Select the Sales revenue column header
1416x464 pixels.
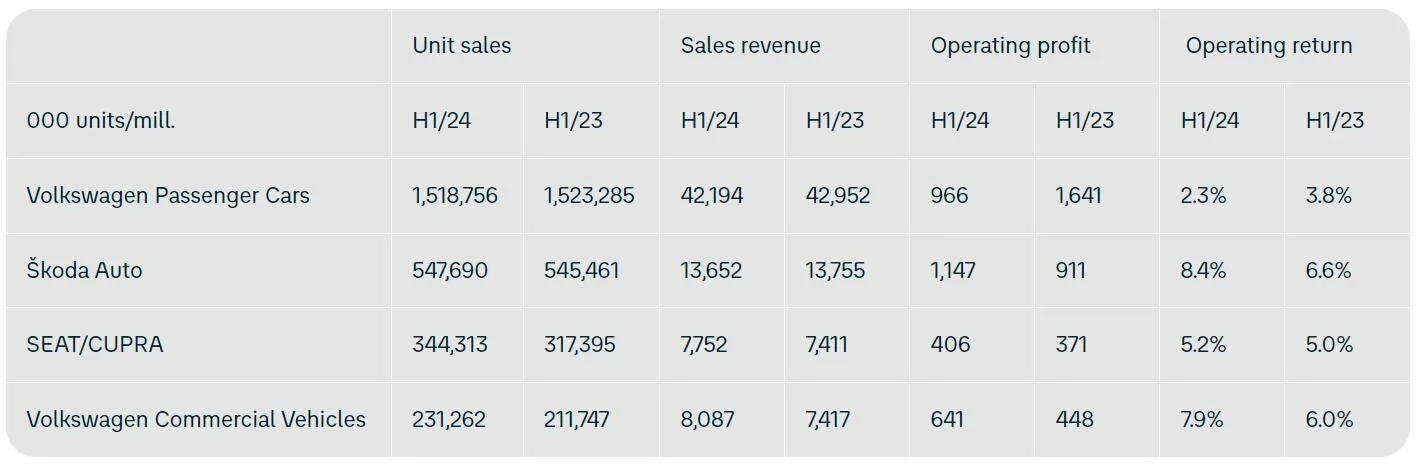tap(750, 46)
